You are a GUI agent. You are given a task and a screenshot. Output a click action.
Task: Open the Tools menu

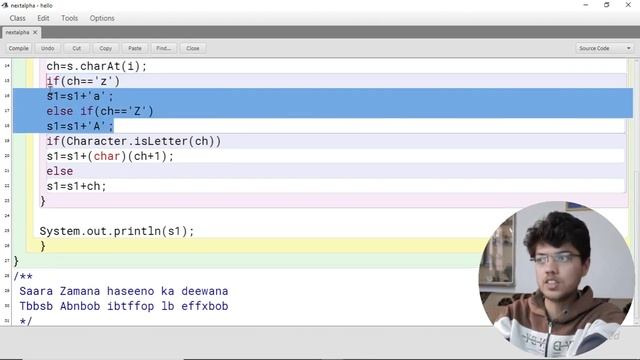click(69, 18)
